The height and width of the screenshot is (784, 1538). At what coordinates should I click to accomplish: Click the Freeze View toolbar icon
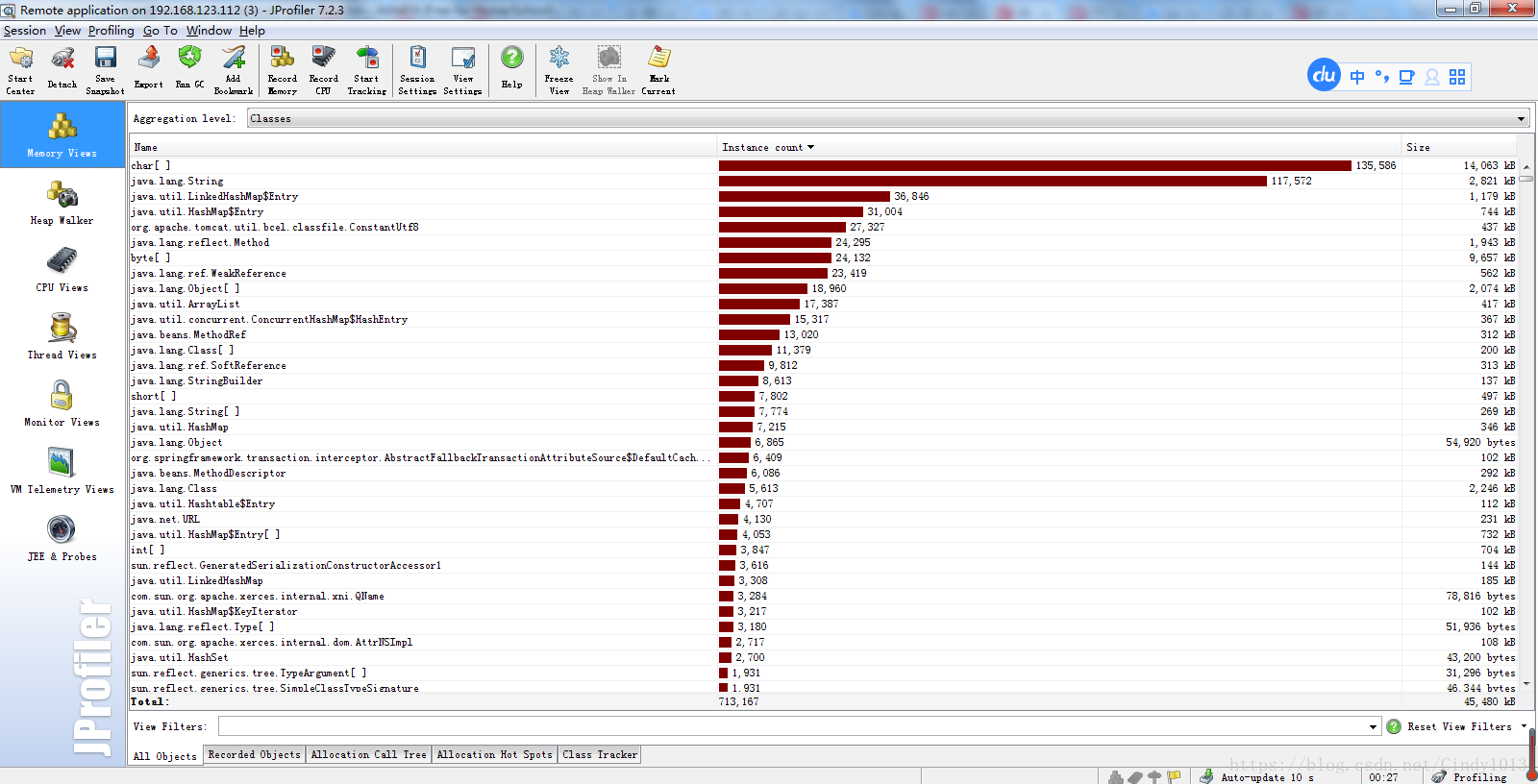click(x=558, y=70)
